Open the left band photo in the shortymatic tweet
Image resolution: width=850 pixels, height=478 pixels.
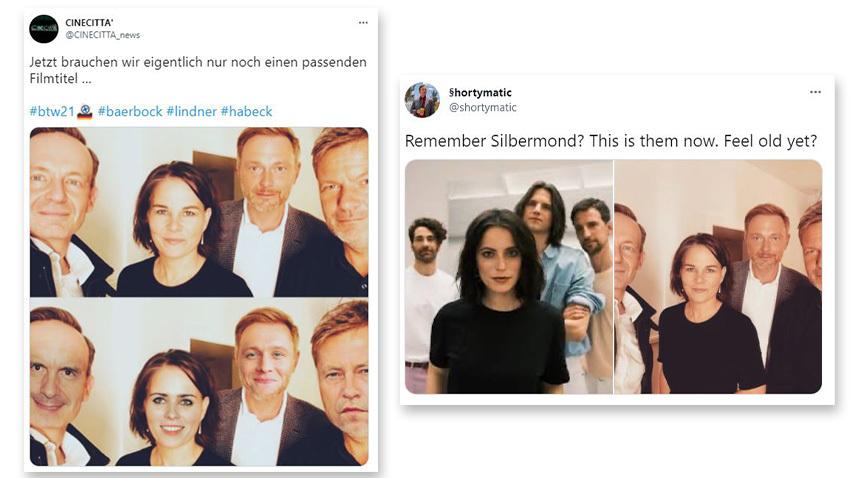click(x=509, y=277)
